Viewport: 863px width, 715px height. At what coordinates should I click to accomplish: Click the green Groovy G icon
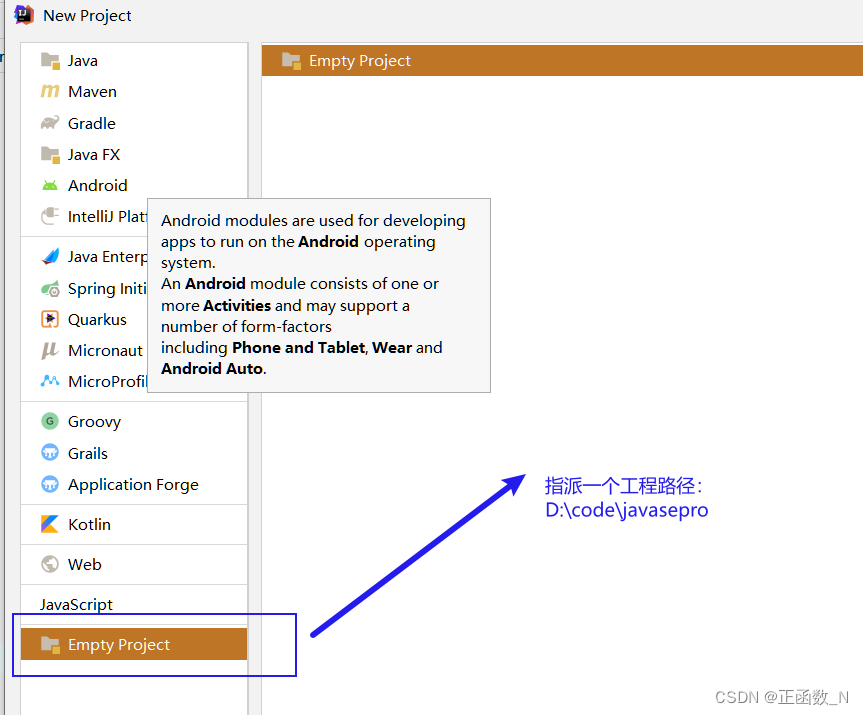pos(50,422)
